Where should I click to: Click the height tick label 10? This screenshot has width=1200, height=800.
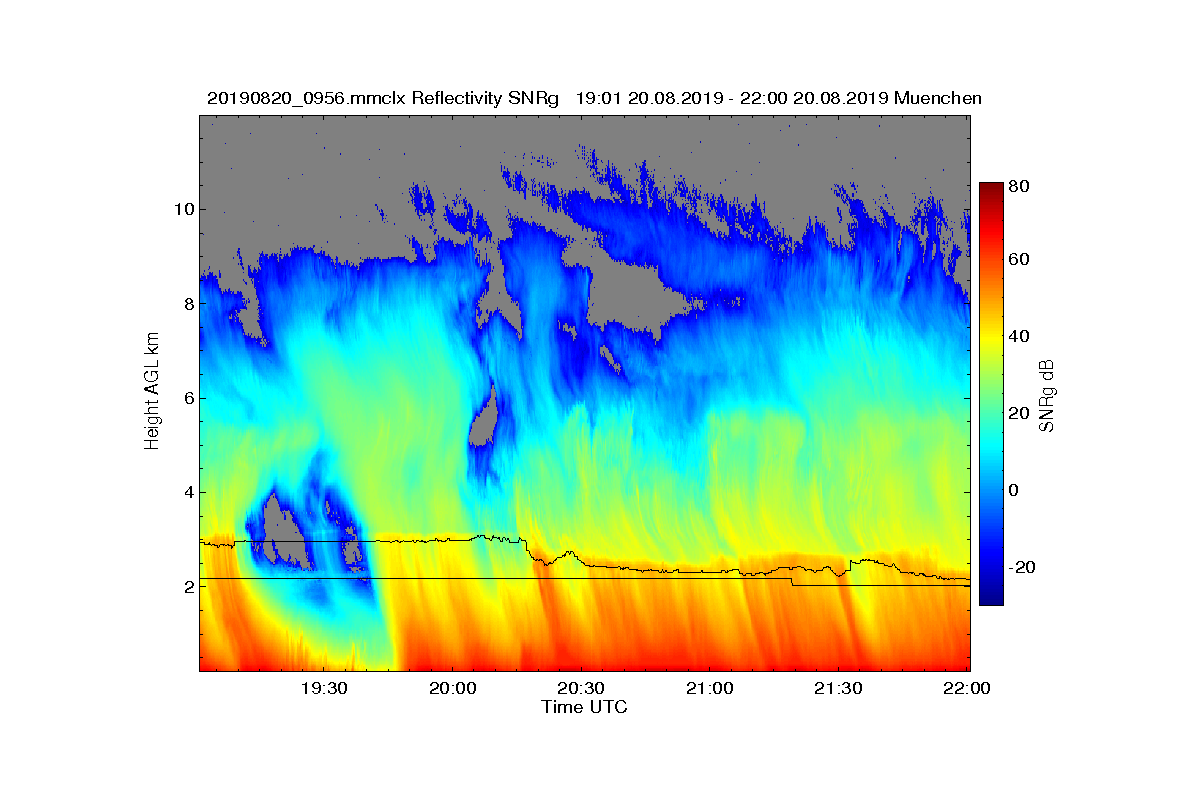click(182, 209)
